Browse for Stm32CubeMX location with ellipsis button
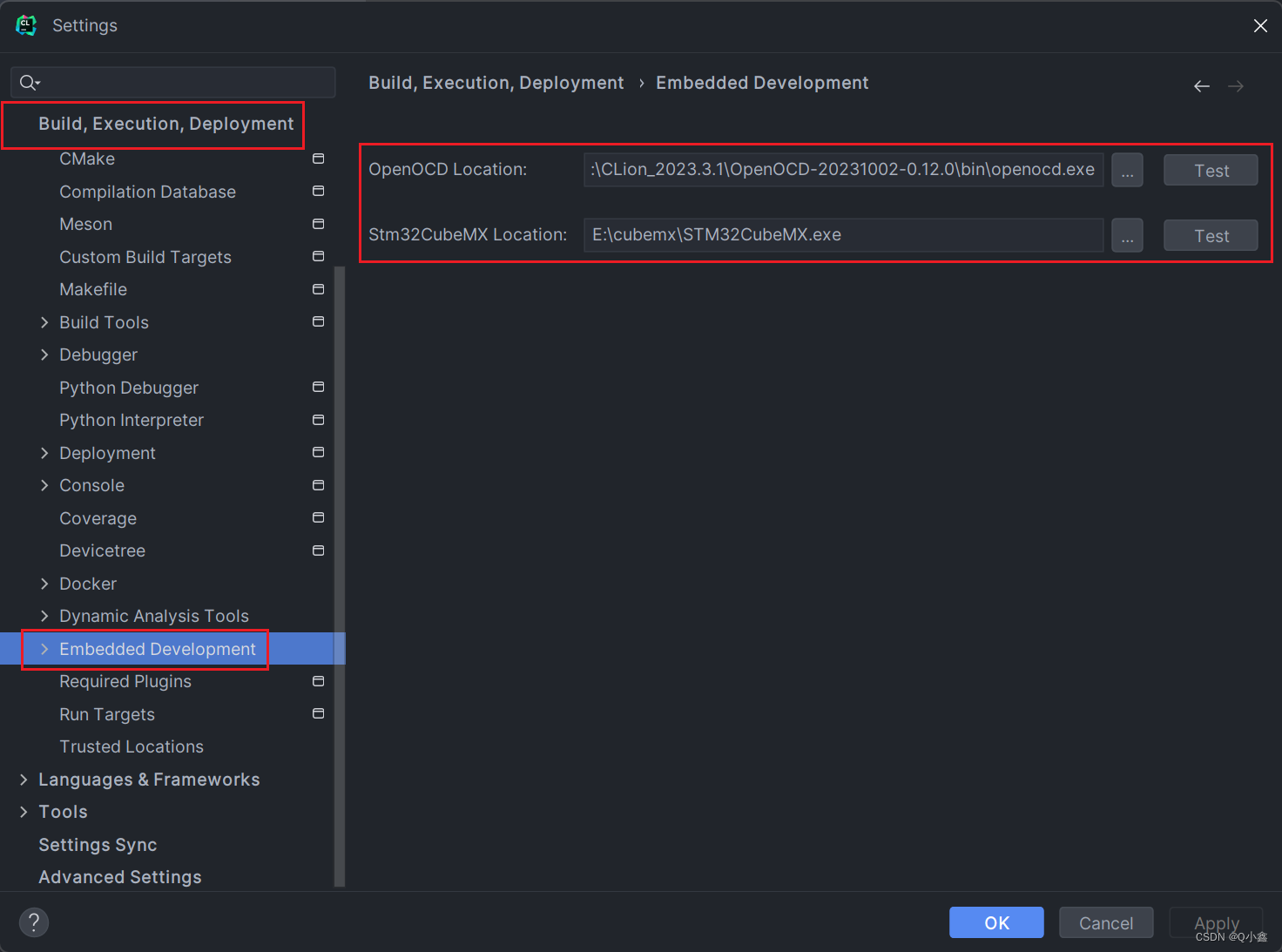The width and height of the screenshot is (1282, 952). coord(1127,235)
